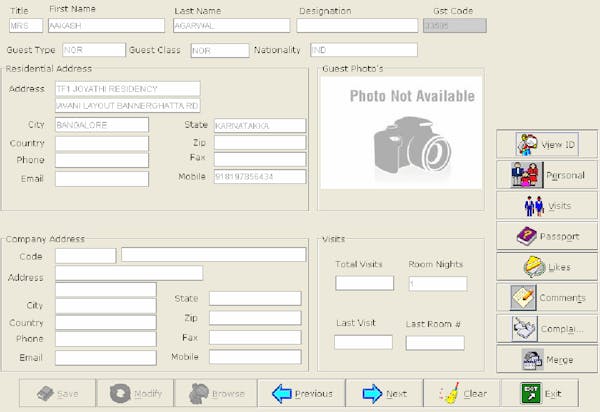Focus the Company Country field

click(x=106, y=322)
